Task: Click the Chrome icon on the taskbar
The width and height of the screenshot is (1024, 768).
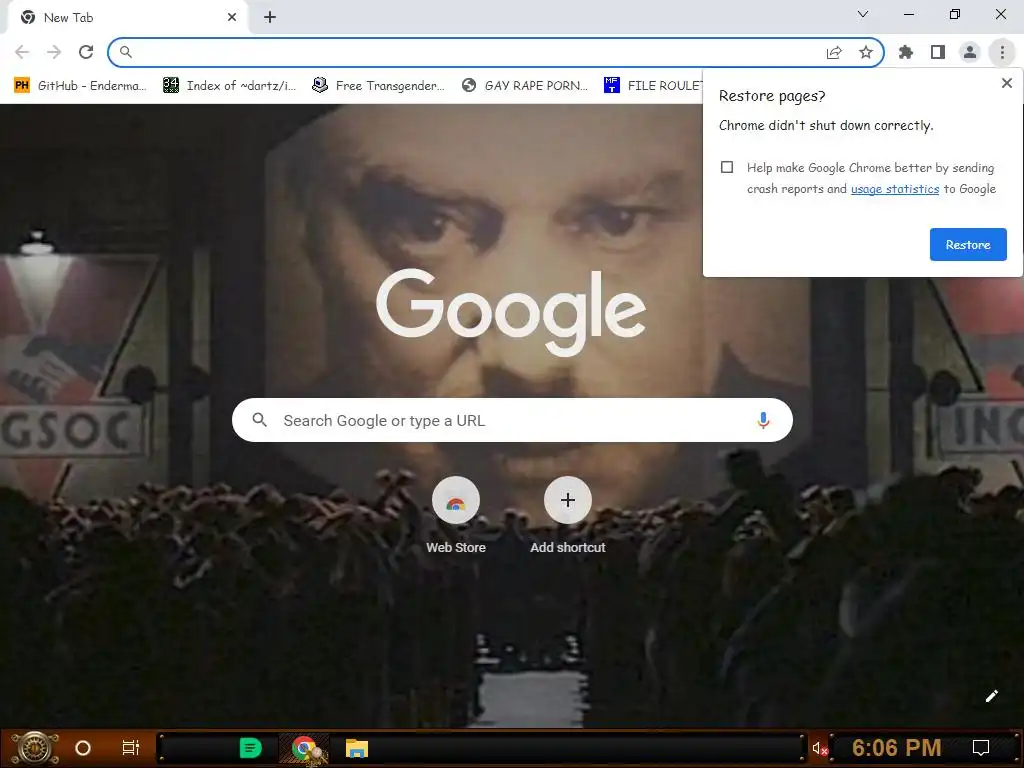Action: pyautogui.click(x=305, y=748)
